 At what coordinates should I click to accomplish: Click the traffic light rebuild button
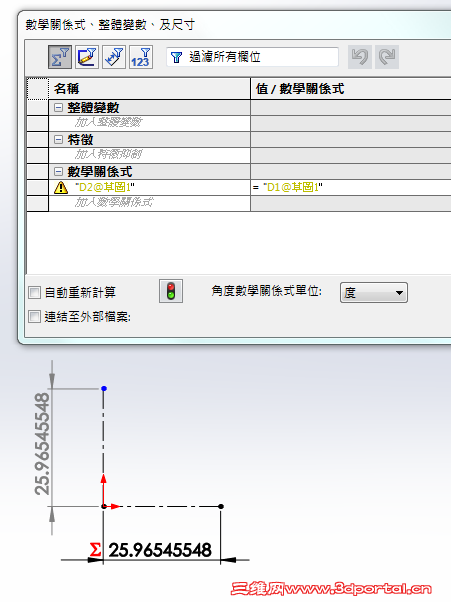[x=171, y=291]
